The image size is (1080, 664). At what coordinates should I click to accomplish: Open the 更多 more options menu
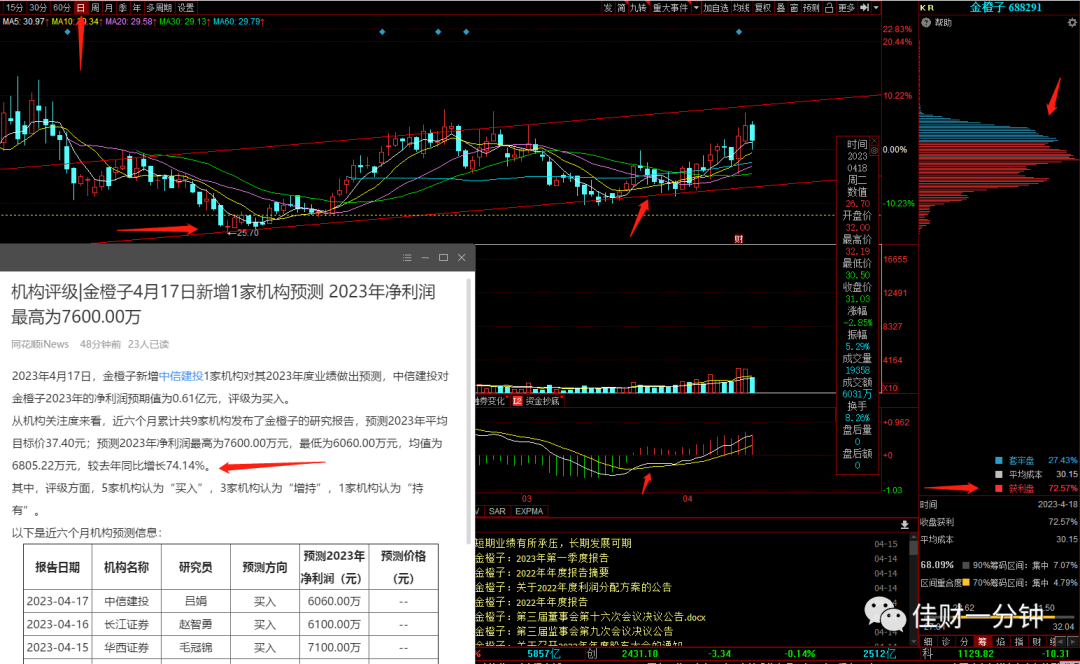tap(847, 8)
